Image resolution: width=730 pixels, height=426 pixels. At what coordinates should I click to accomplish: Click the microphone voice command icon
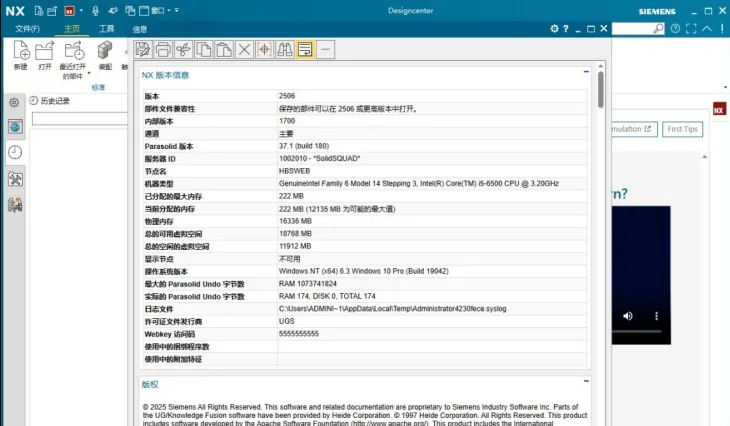pyautogui.click(x=95, y=11)
